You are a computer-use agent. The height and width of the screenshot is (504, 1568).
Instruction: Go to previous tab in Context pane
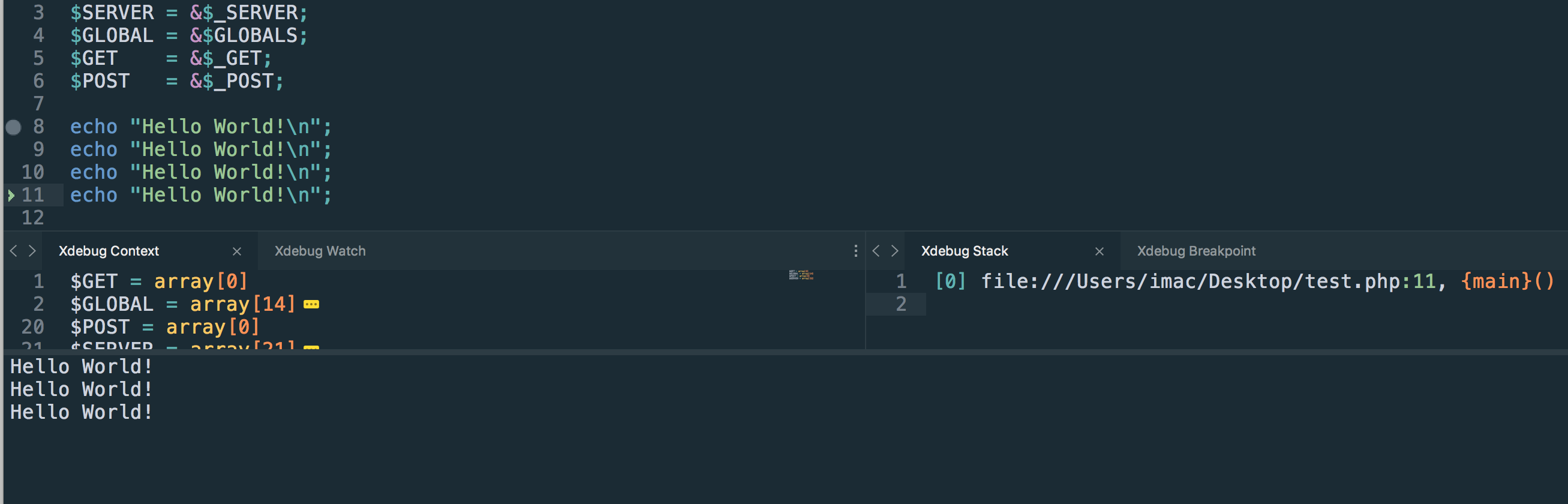(x=13, y=251)
